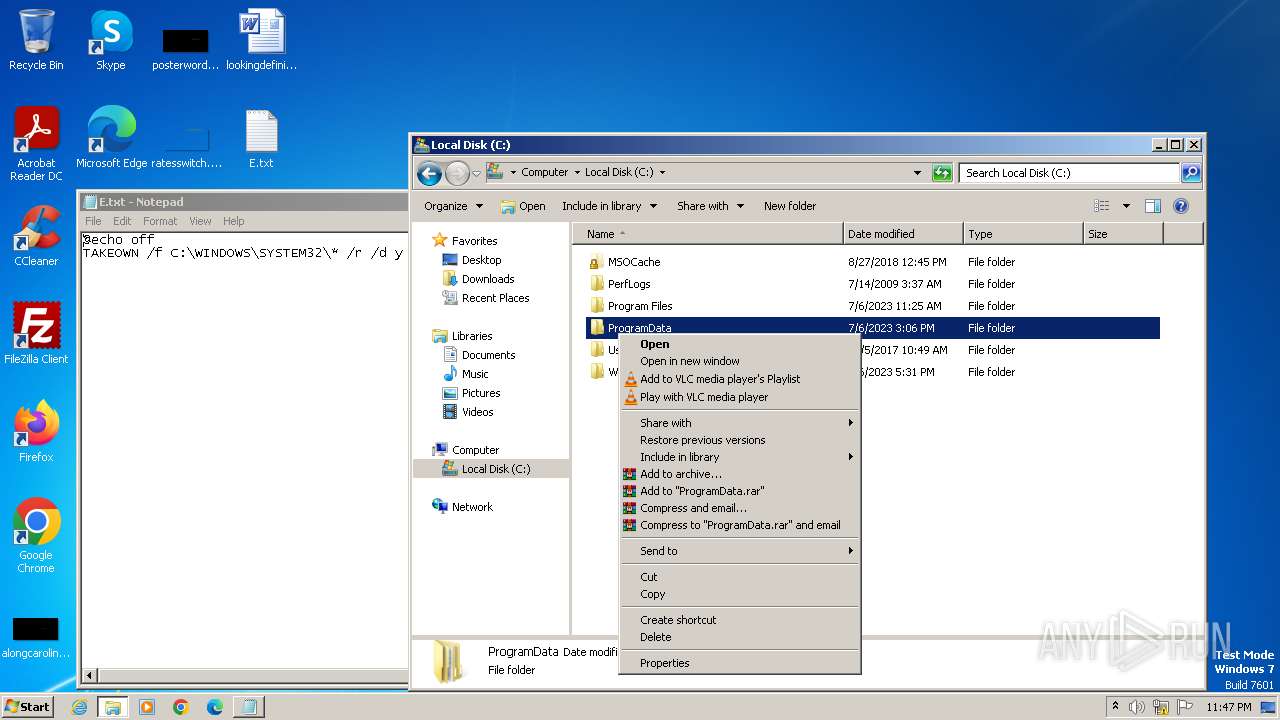
Task: Show hidden system tray icons arrow
Action: [1116, 707]
